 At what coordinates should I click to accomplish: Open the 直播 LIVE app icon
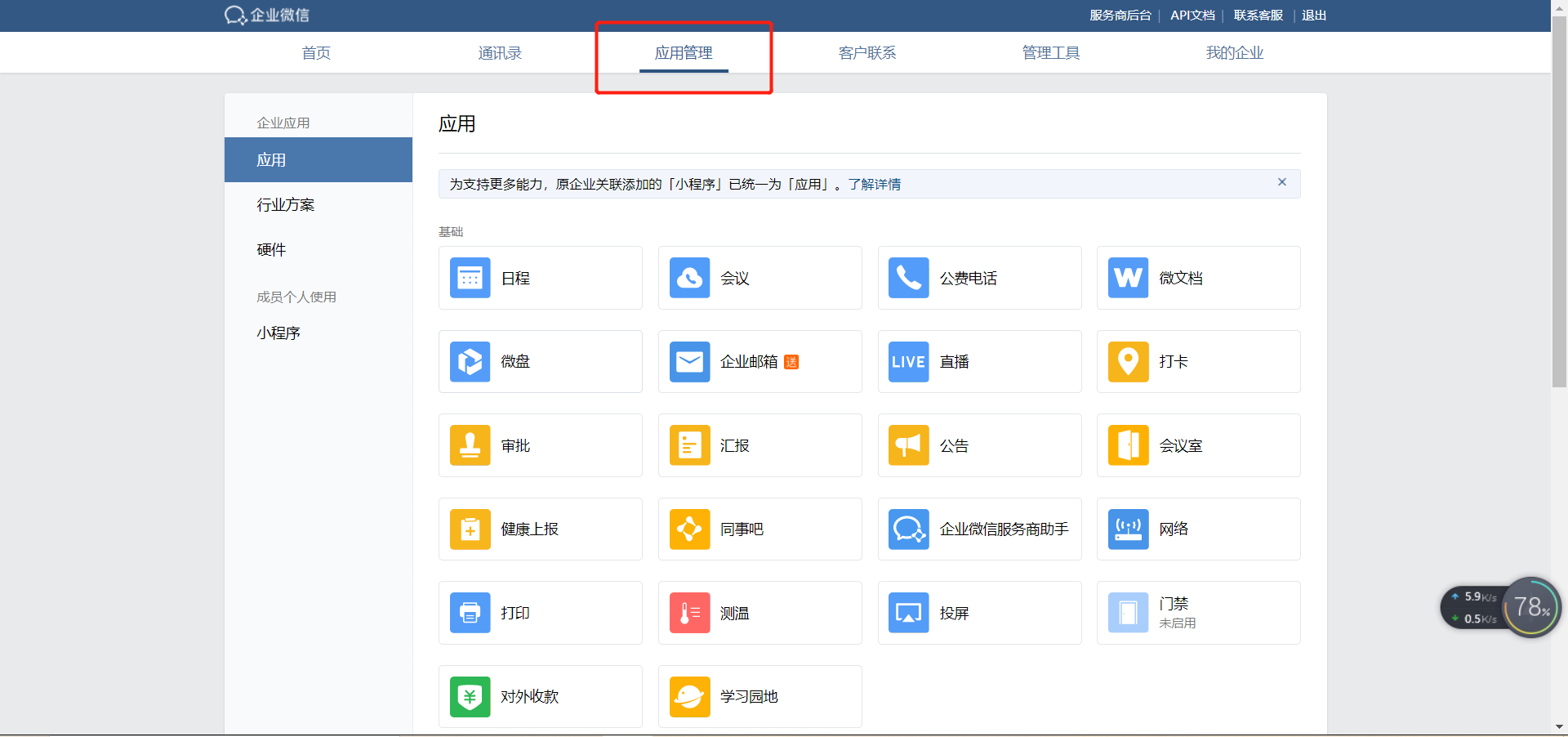click(909, 362)
